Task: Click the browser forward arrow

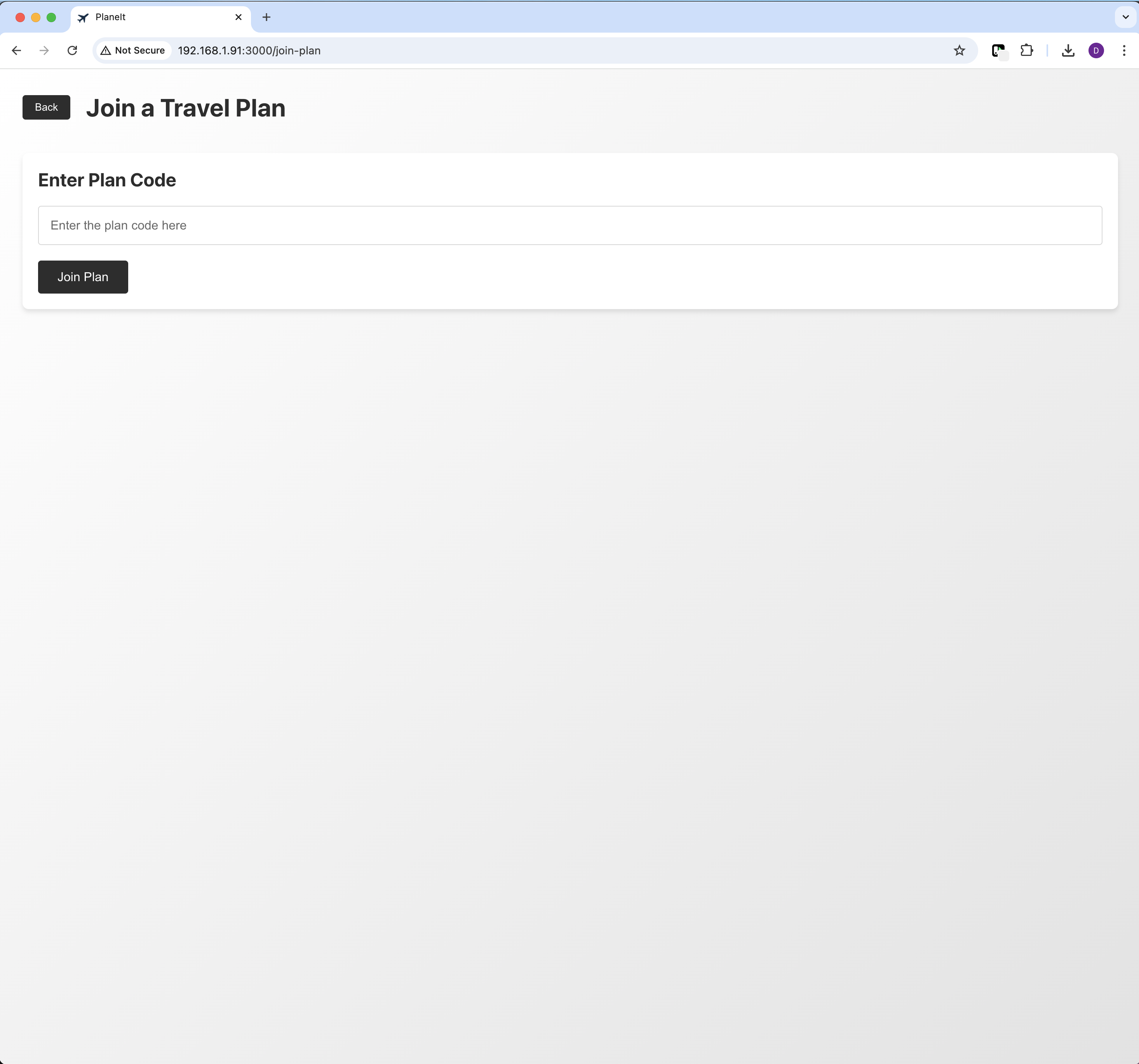Action: click(44, 50)
